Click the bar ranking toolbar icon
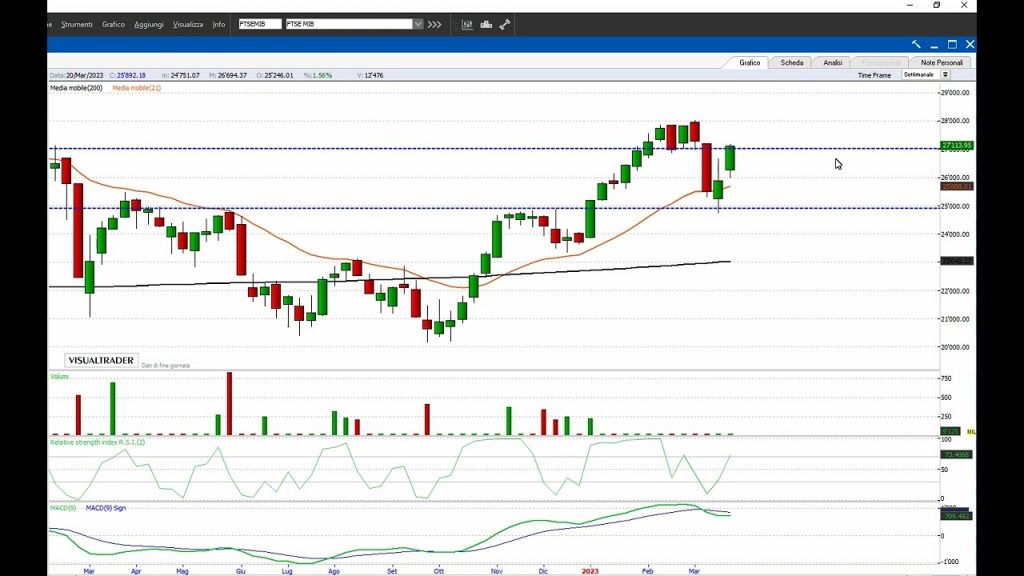The width and height of the screenshot is (1024, 576). pos(486,24)
